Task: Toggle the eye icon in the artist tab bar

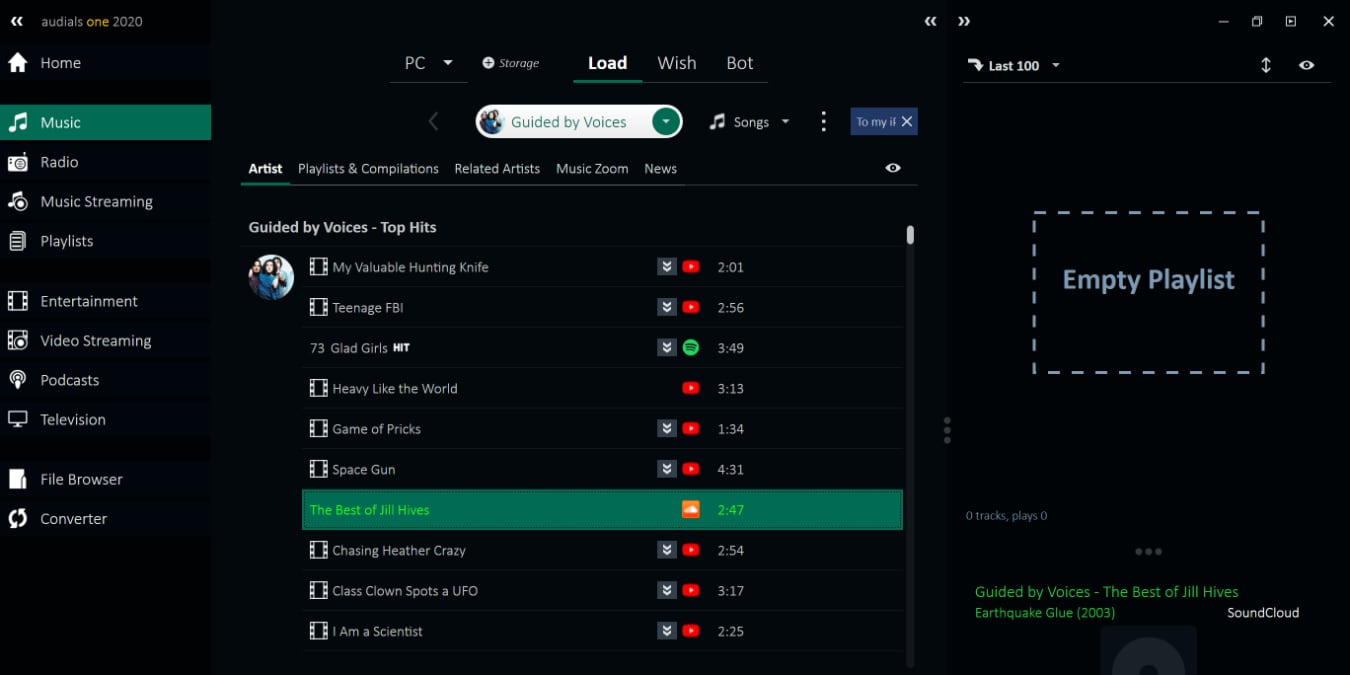Action: pyautogui.click(x=893, y=168)
